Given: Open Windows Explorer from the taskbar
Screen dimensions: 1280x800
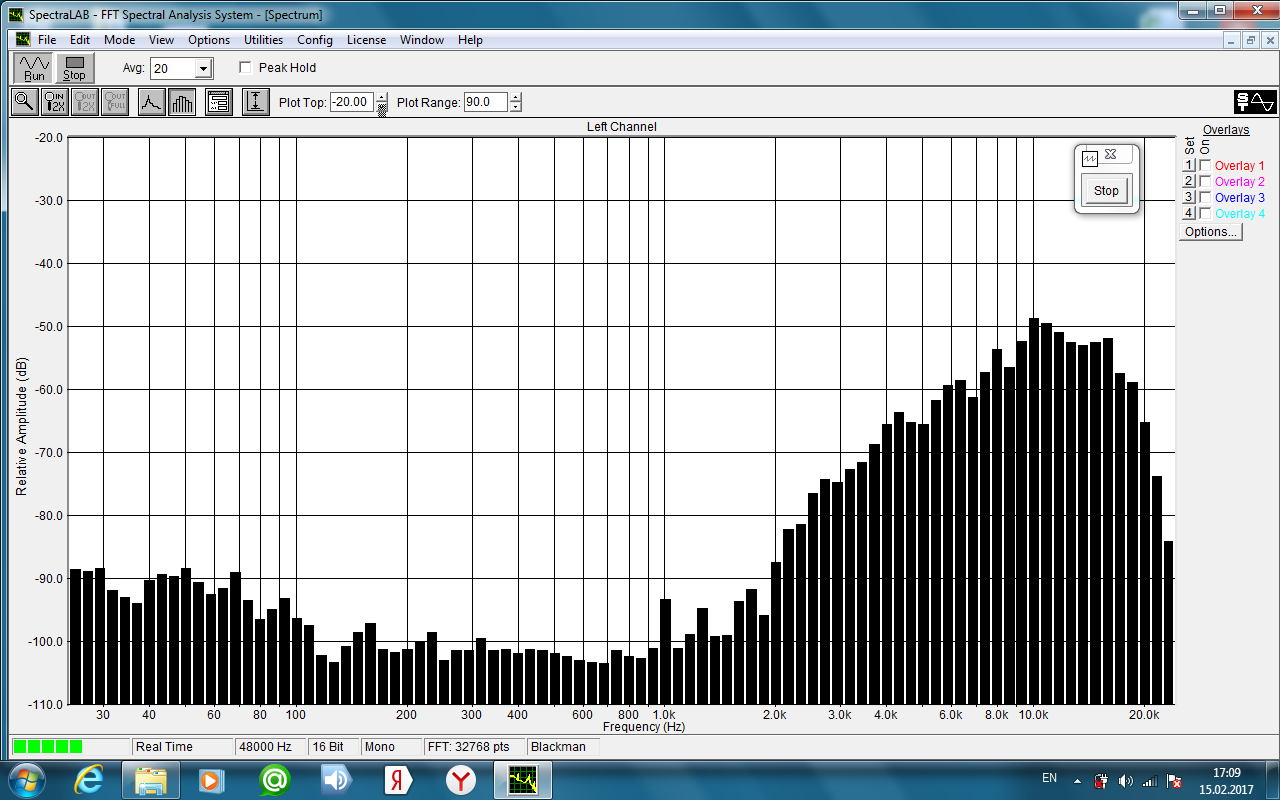Looking at the screenshot, I should point(150,779).
